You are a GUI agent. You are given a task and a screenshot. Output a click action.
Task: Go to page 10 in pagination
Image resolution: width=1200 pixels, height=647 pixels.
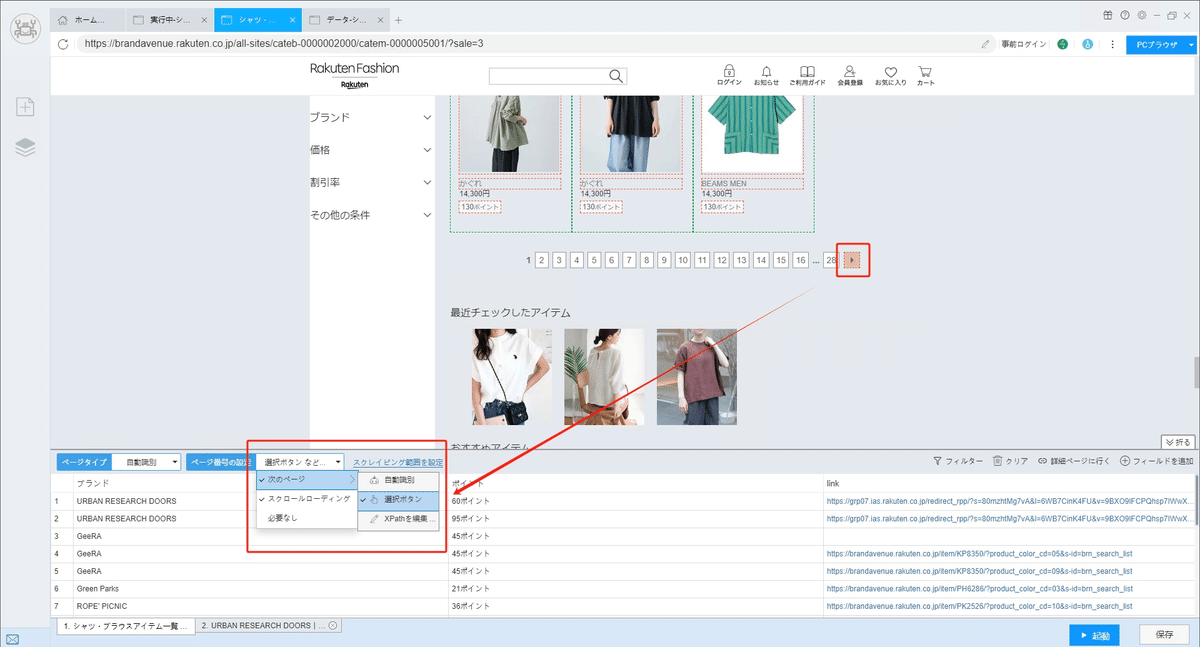click(x=682, y=260)
